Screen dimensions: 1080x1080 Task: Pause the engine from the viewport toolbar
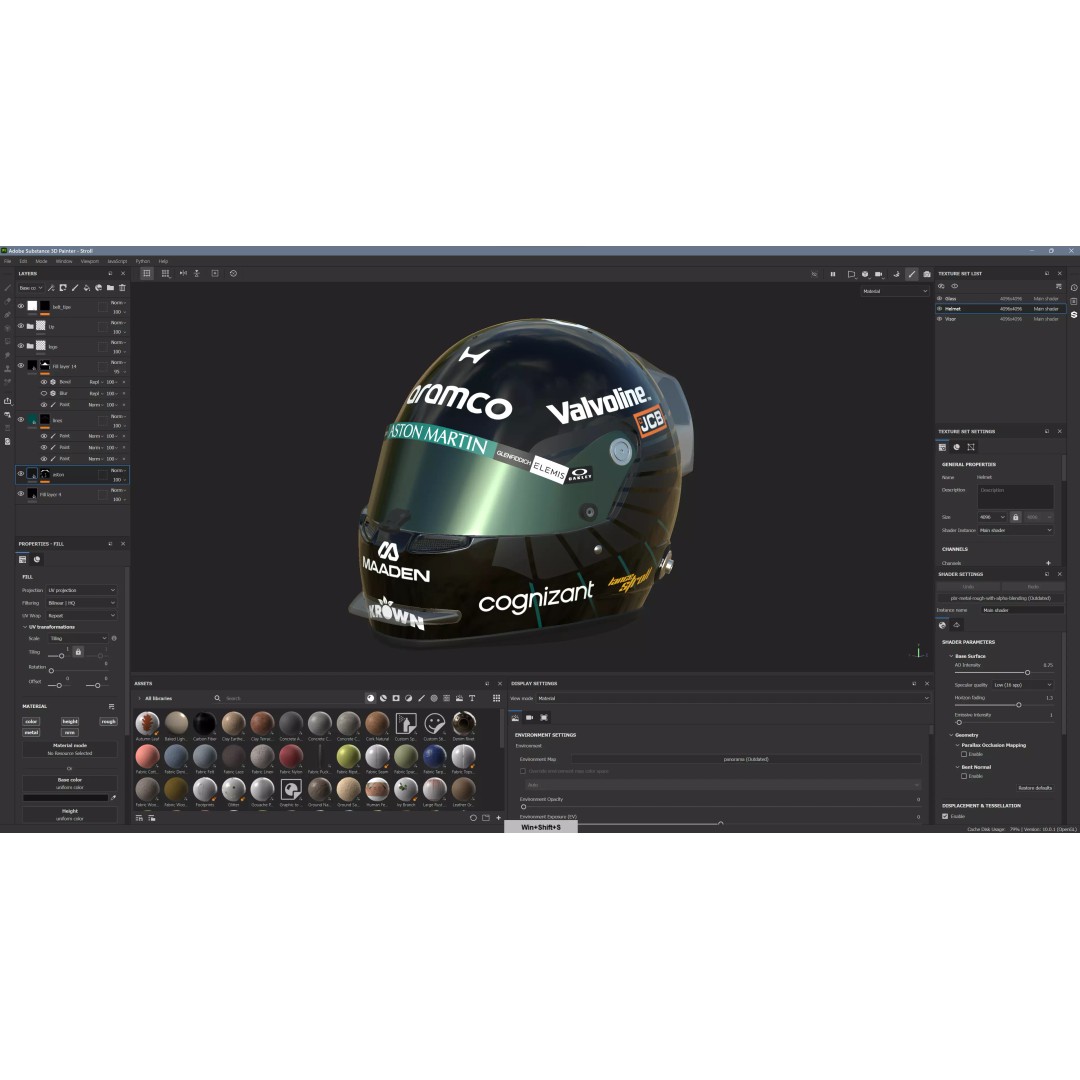833,274
